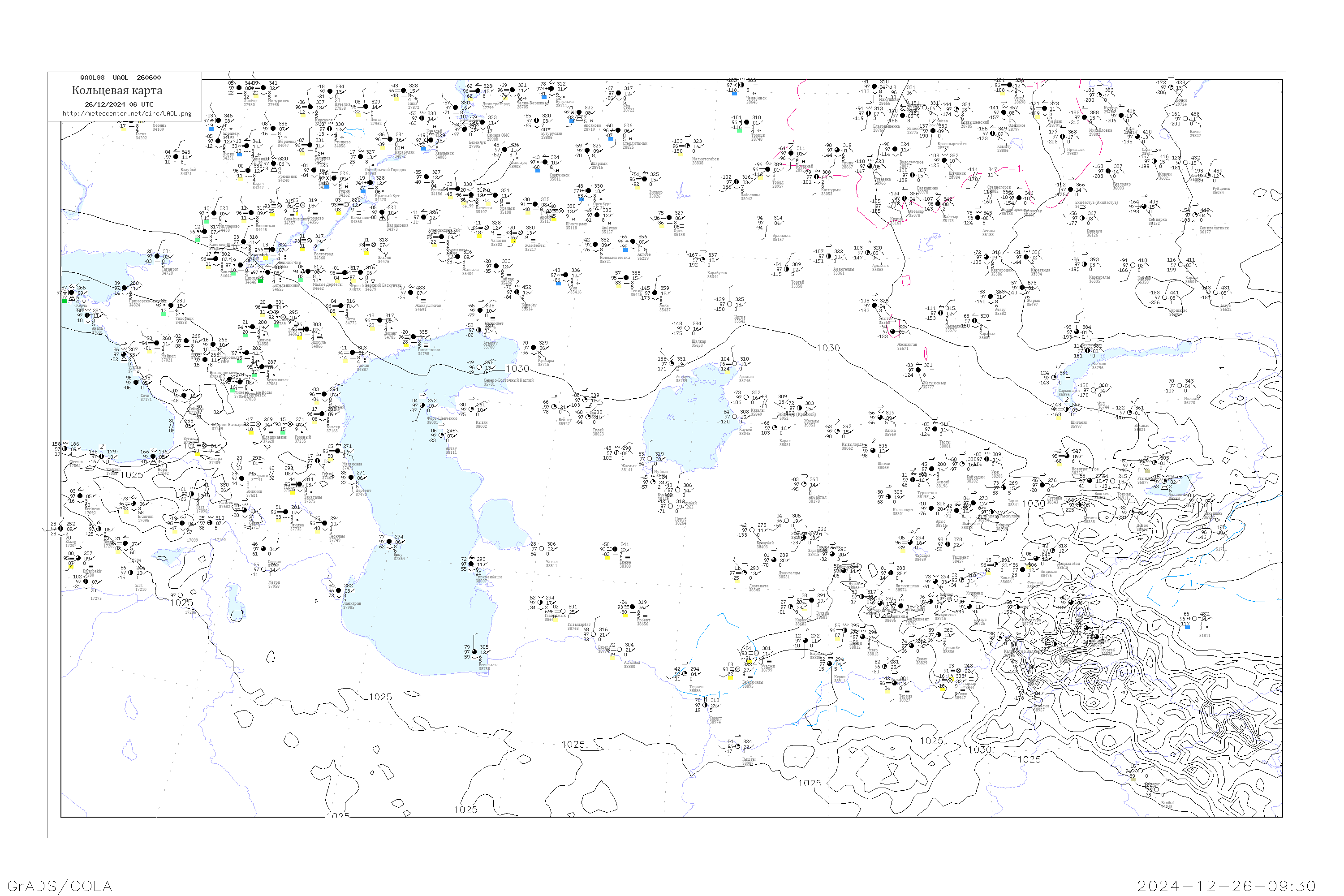Click the Валуйки station black dot
The height and width of the screenshot is (896, 1344).
(x=176, y=156)
